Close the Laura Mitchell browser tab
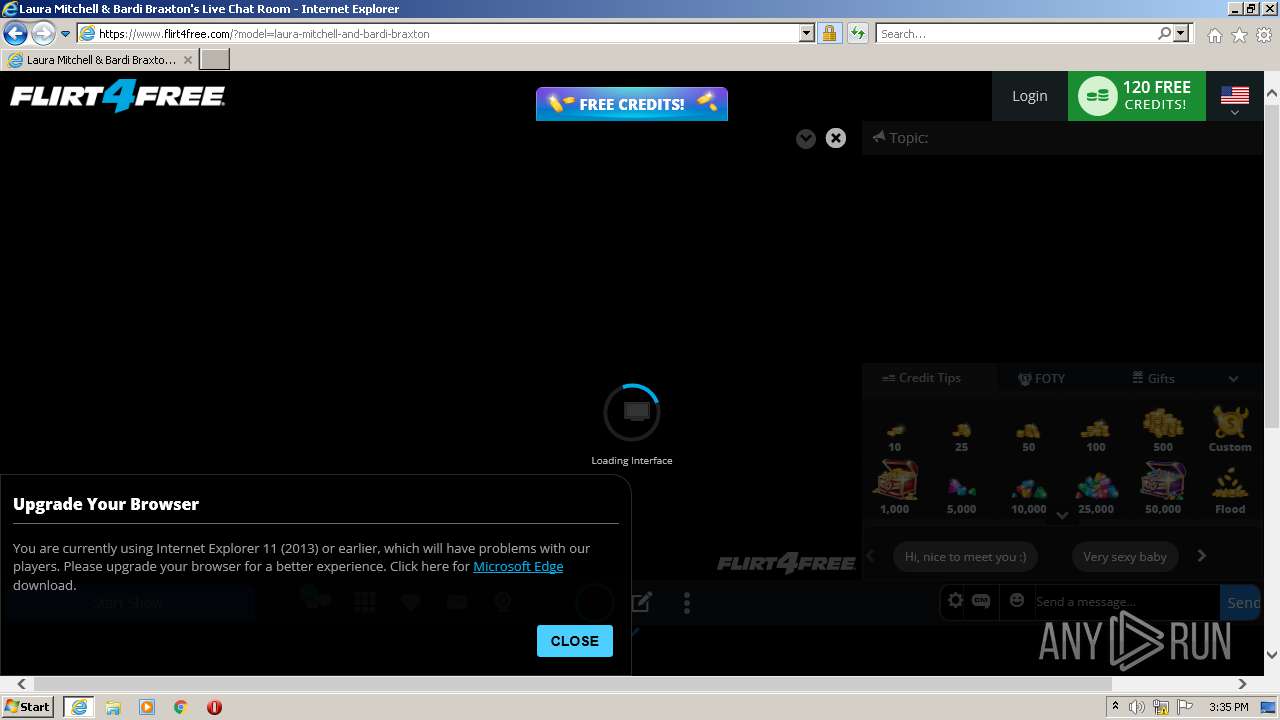The width and height of the screenshot is (1280, 720). pyautogui.click(x=187, y=60)
